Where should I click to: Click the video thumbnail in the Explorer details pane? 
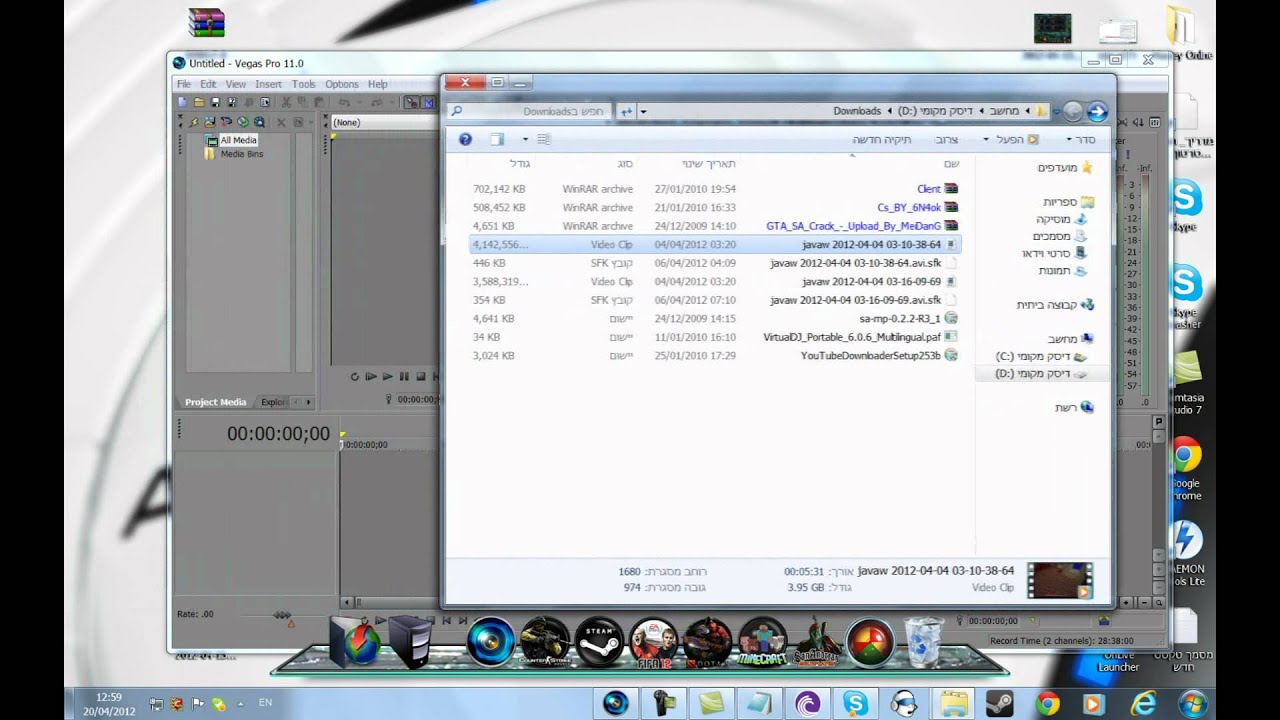click(1060, 580)
